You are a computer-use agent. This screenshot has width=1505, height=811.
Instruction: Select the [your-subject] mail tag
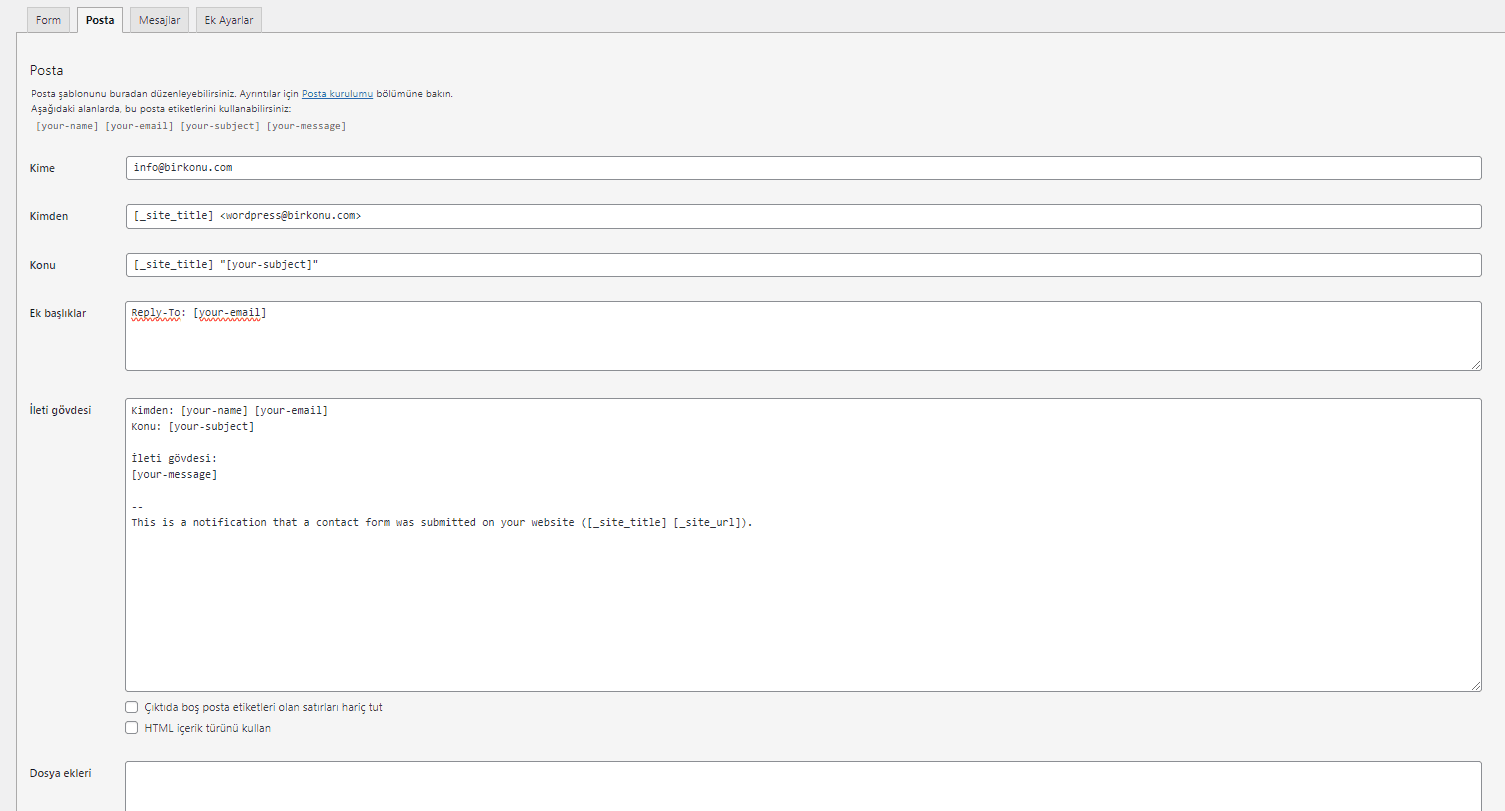pos(220,125)
